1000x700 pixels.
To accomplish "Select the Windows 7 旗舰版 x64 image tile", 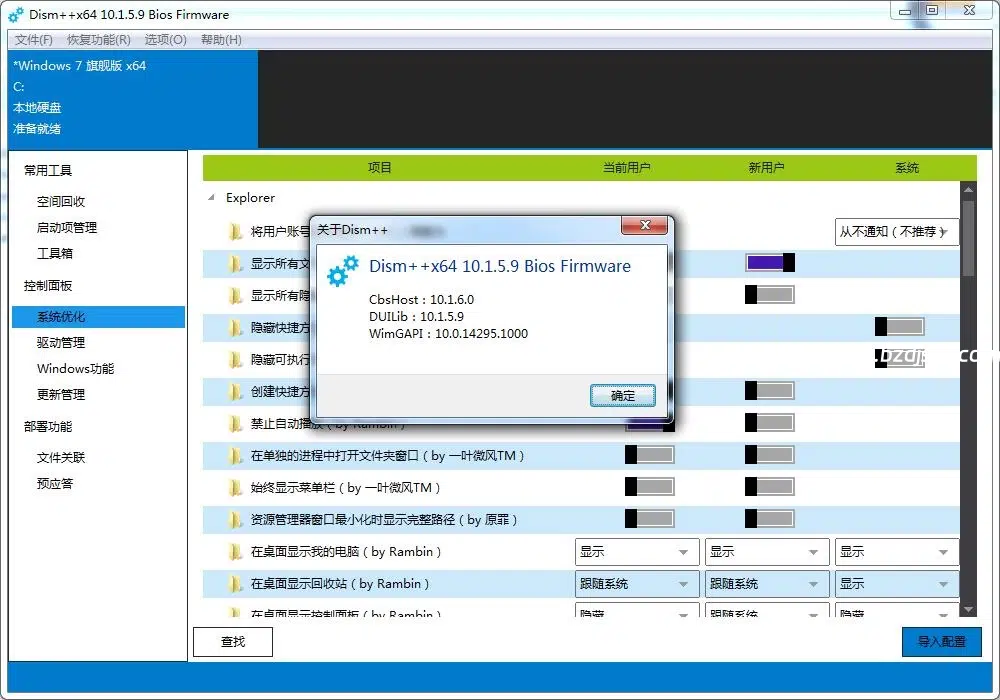I will click(x=133, y=99).
